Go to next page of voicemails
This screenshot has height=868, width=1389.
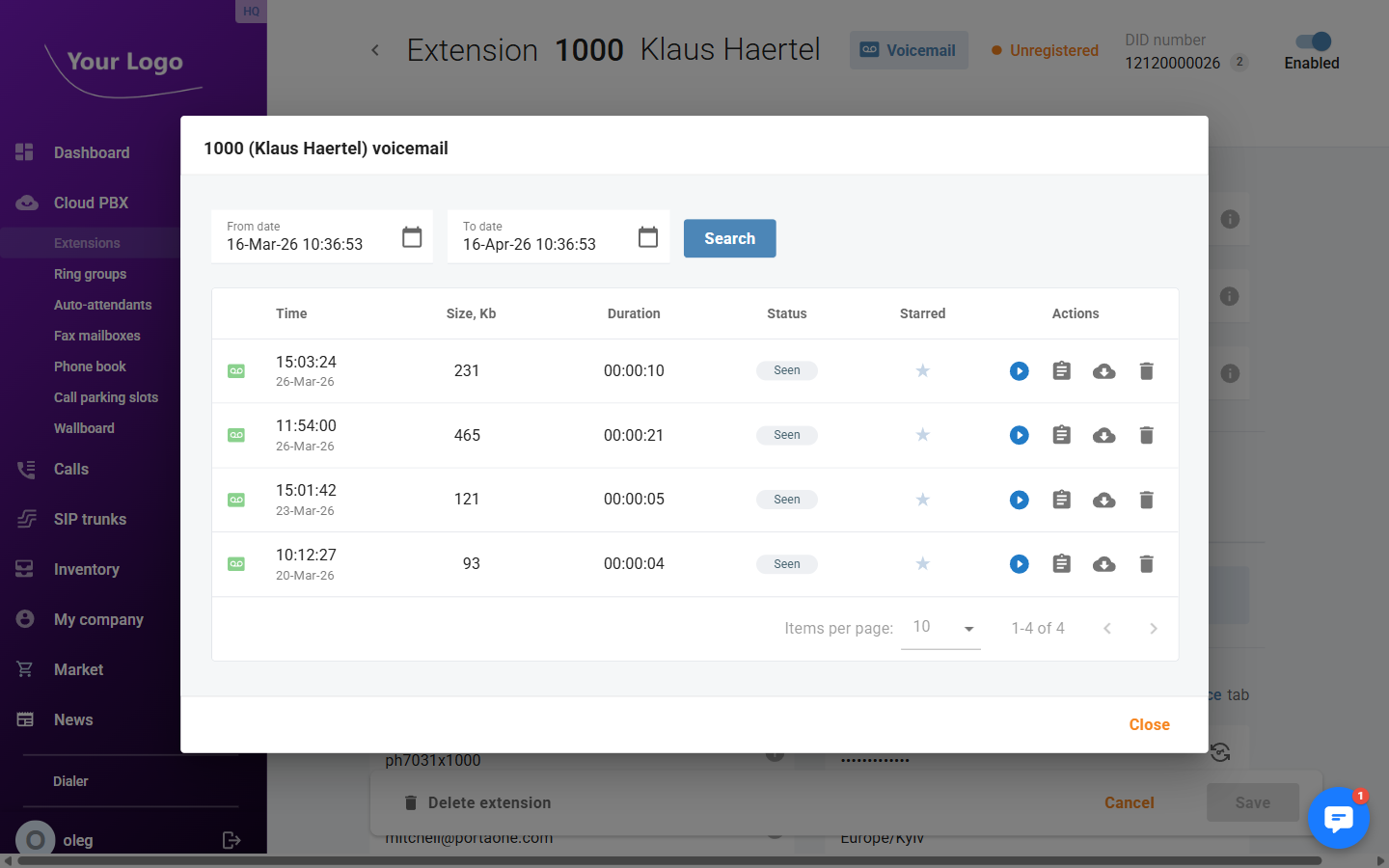[1153, 629]
